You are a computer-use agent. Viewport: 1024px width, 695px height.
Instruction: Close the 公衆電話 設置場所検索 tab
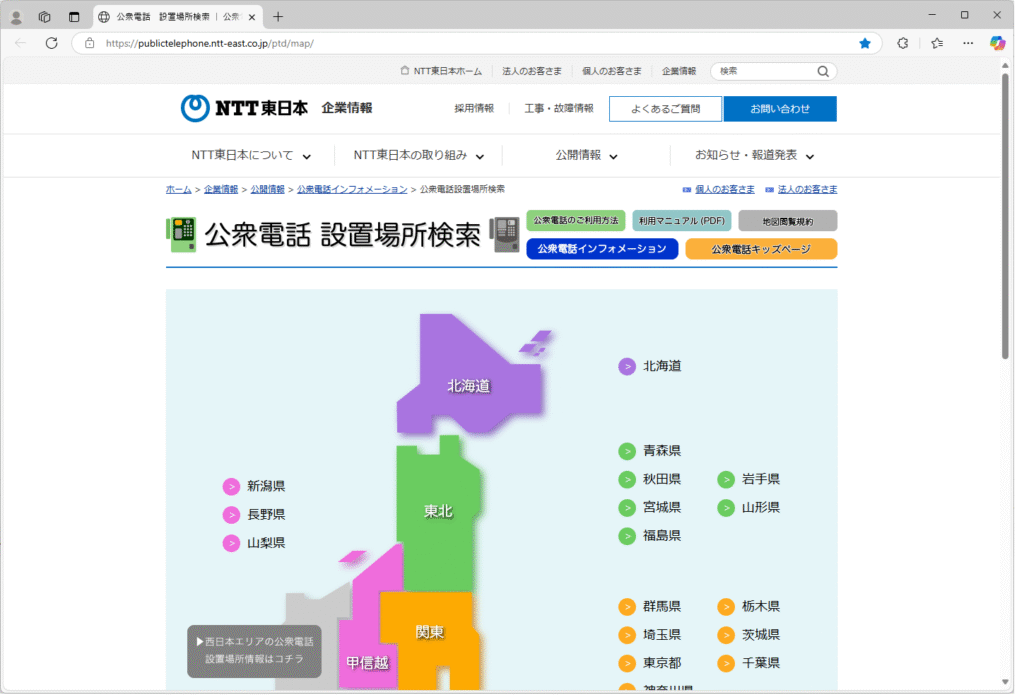click(x=252, y=17)
